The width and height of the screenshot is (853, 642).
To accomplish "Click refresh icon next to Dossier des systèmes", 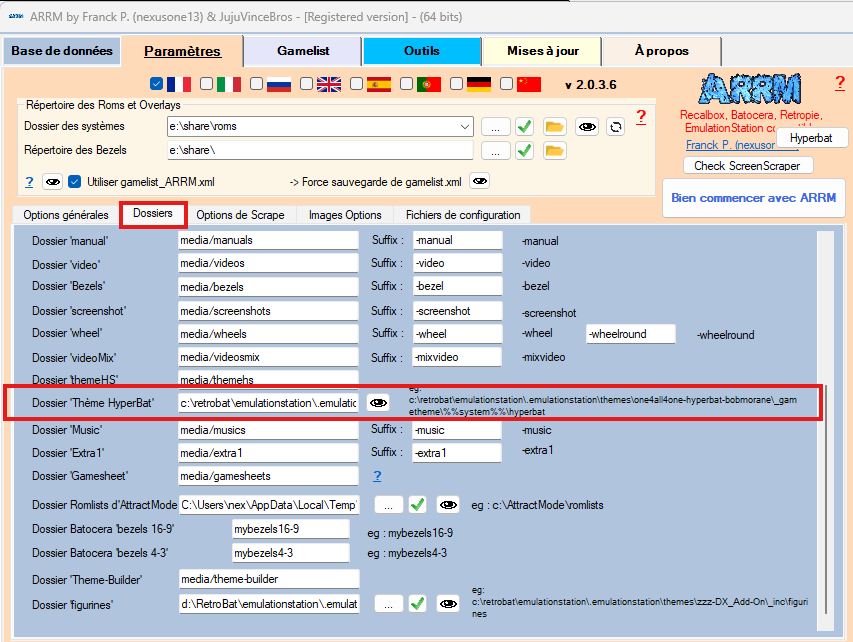I will pyautogui.click(x=616, y=127).
